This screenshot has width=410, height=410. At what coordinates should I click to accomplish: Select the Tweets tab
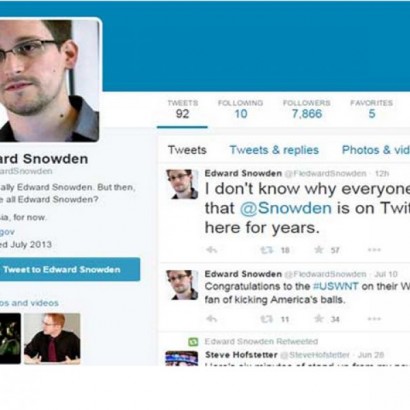tap(187, 150)
